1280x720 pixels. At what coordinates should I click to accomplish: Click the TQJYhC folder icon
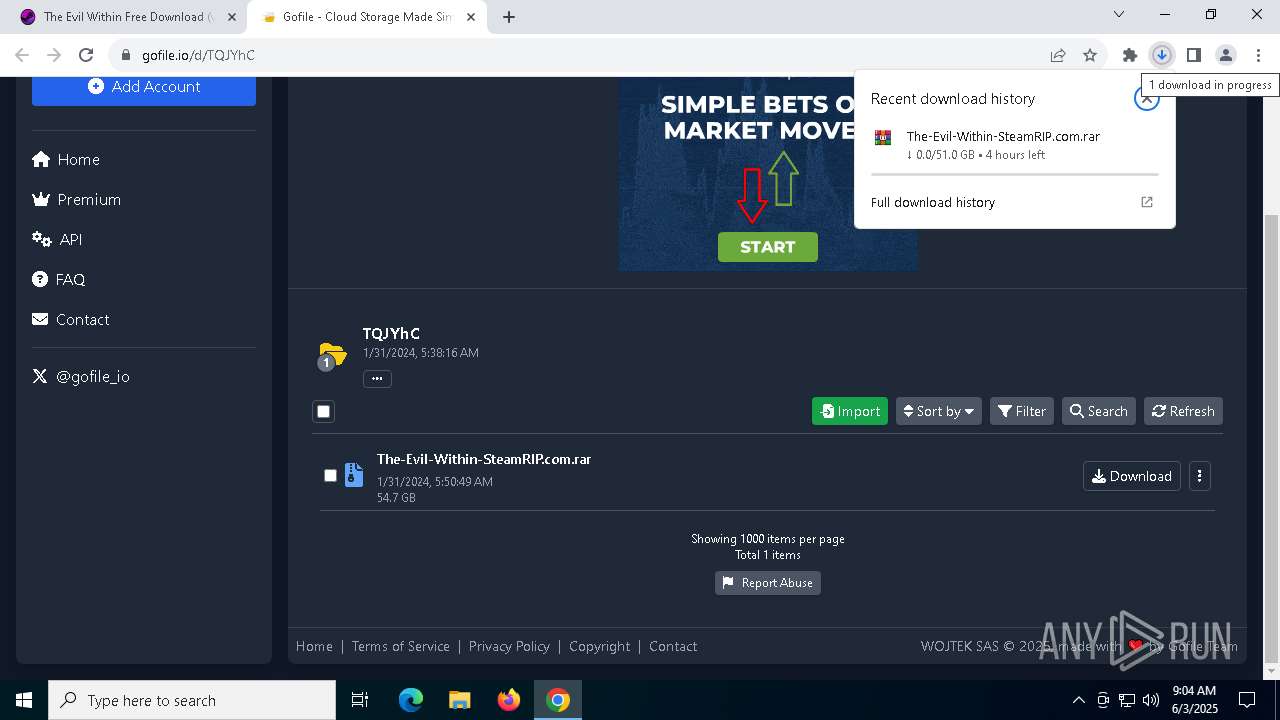click(x=331, y=355)
